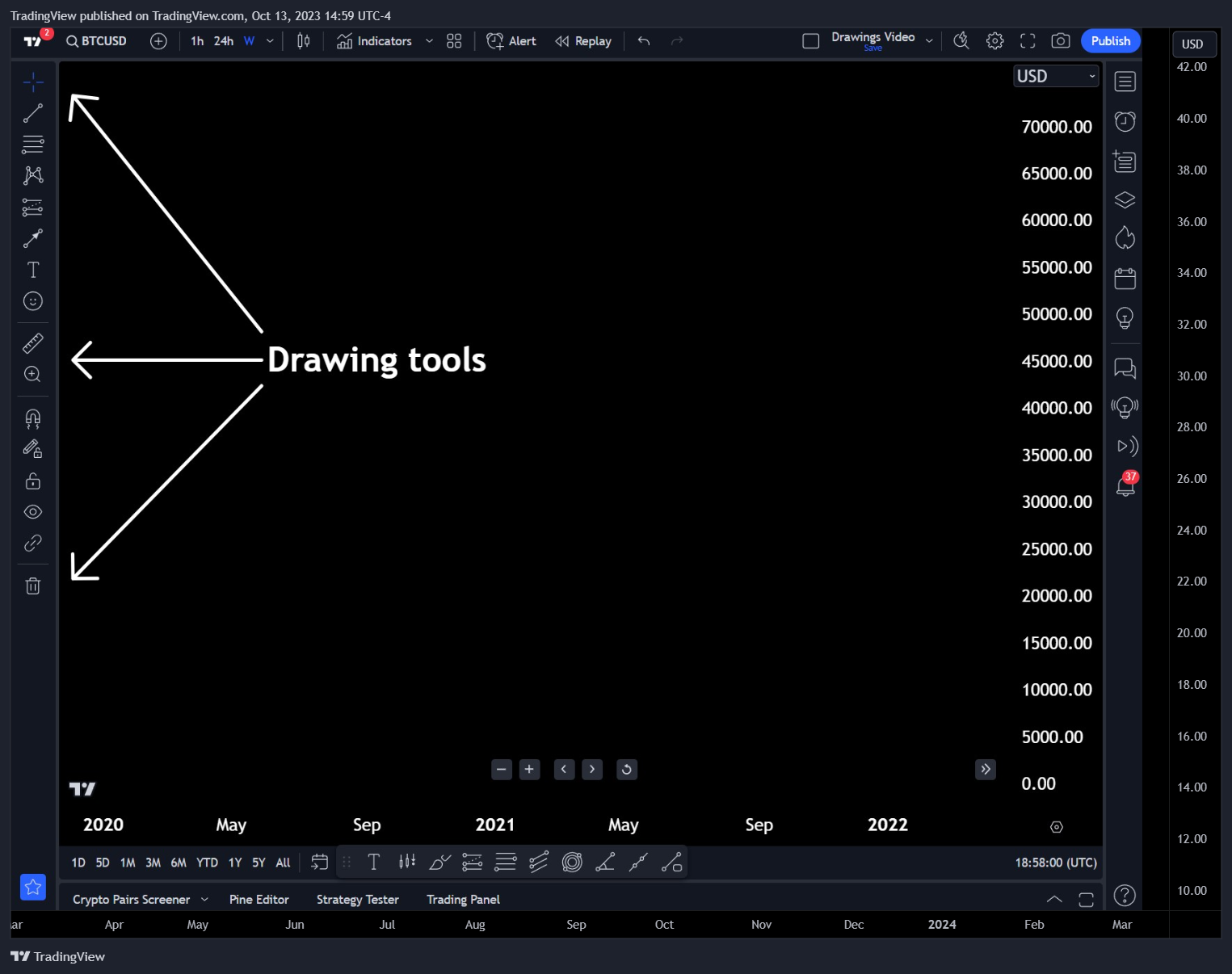Zoom out the chart with minus button
1232x974 pixels.
pyautogui.click(x=502, y=770)
